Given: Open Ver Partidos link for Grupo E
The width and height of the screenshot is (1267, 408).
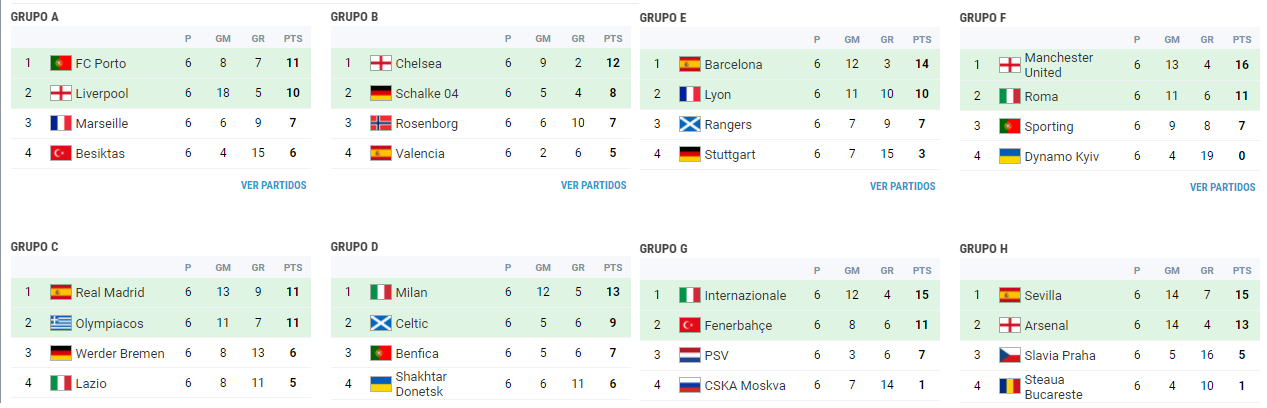Looking at the screenshot, I should [x=903, y=186].
